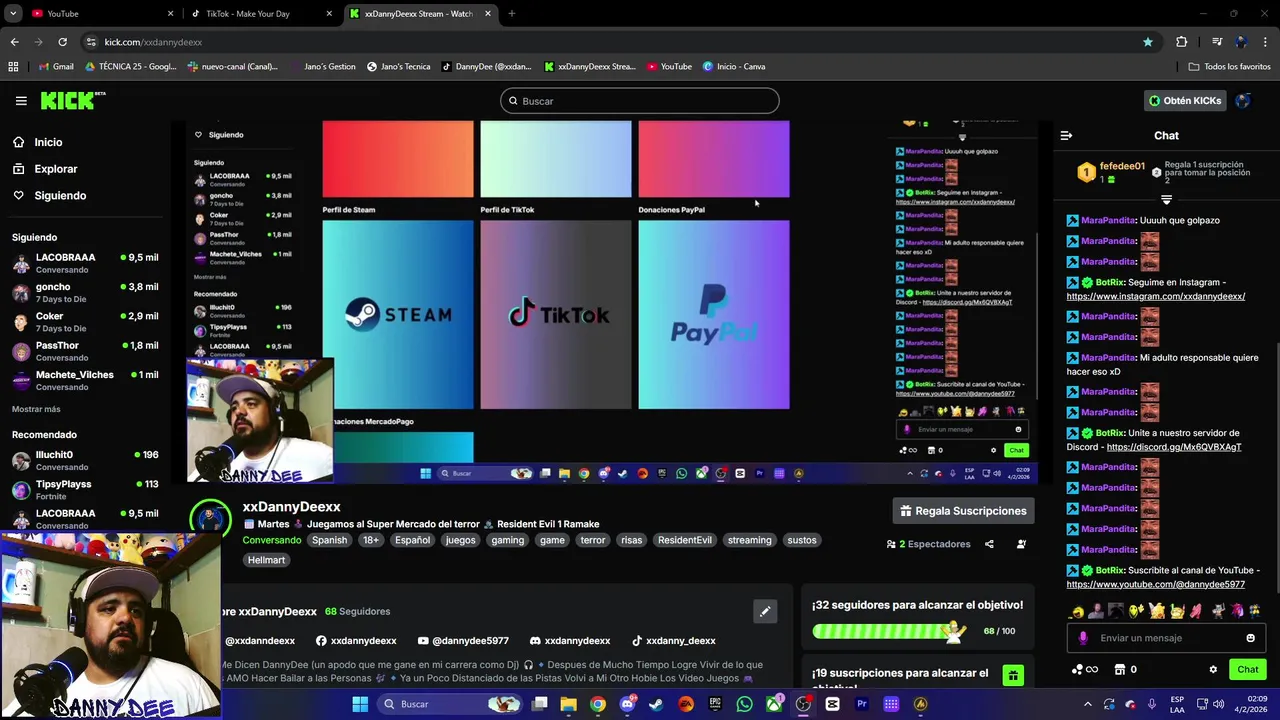Open Todos los favoritos bookmarks folder
This screenshot has height=720, width=1280.
point(1230,66)
